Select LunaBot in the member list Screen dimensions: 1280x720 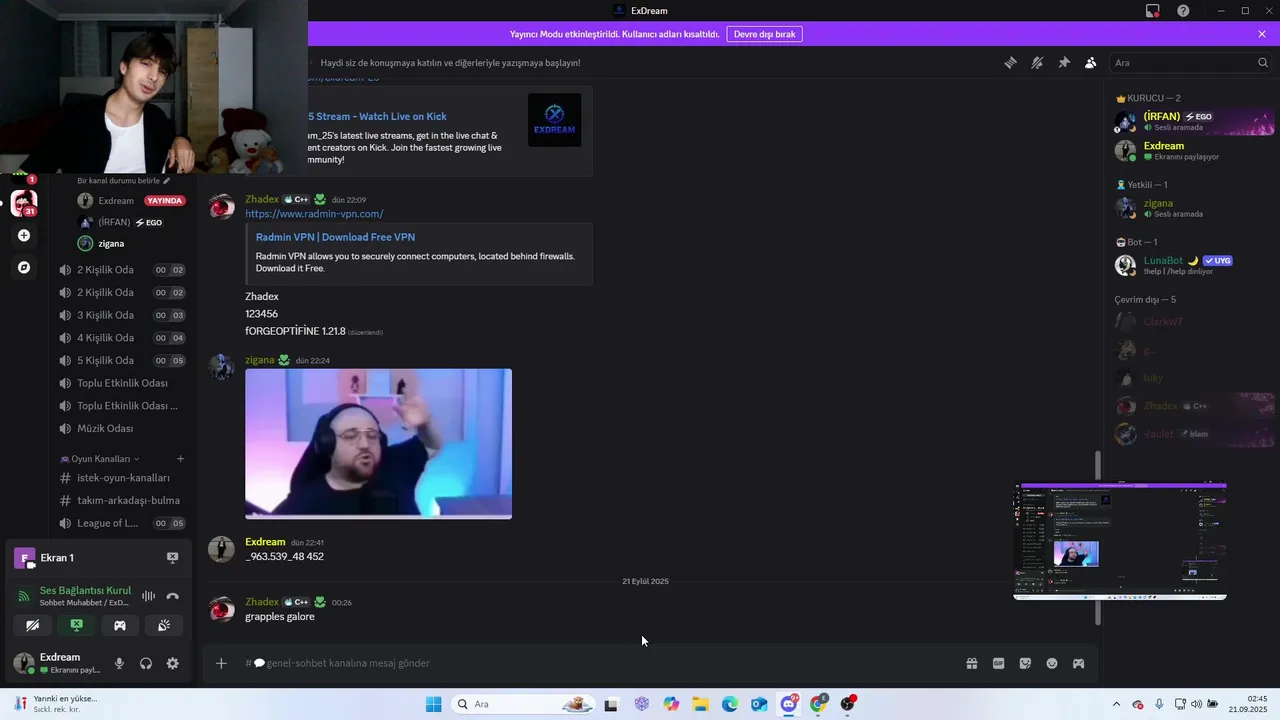(1194, 265)
